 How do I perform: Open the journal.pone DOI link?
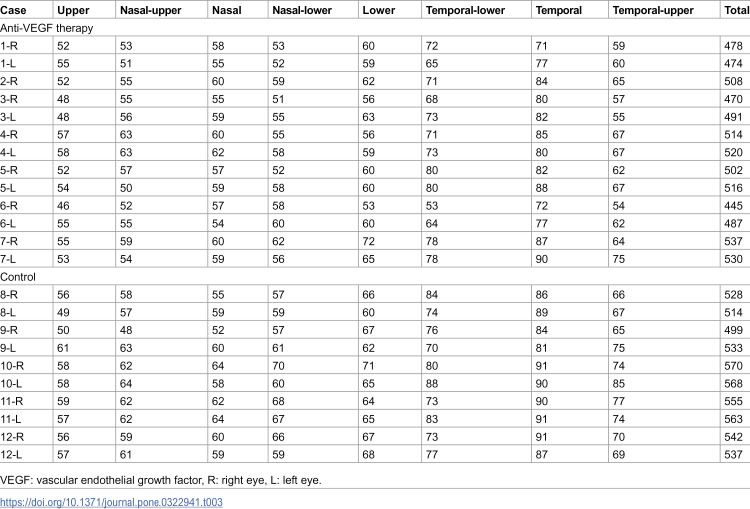tap(111, 502)
